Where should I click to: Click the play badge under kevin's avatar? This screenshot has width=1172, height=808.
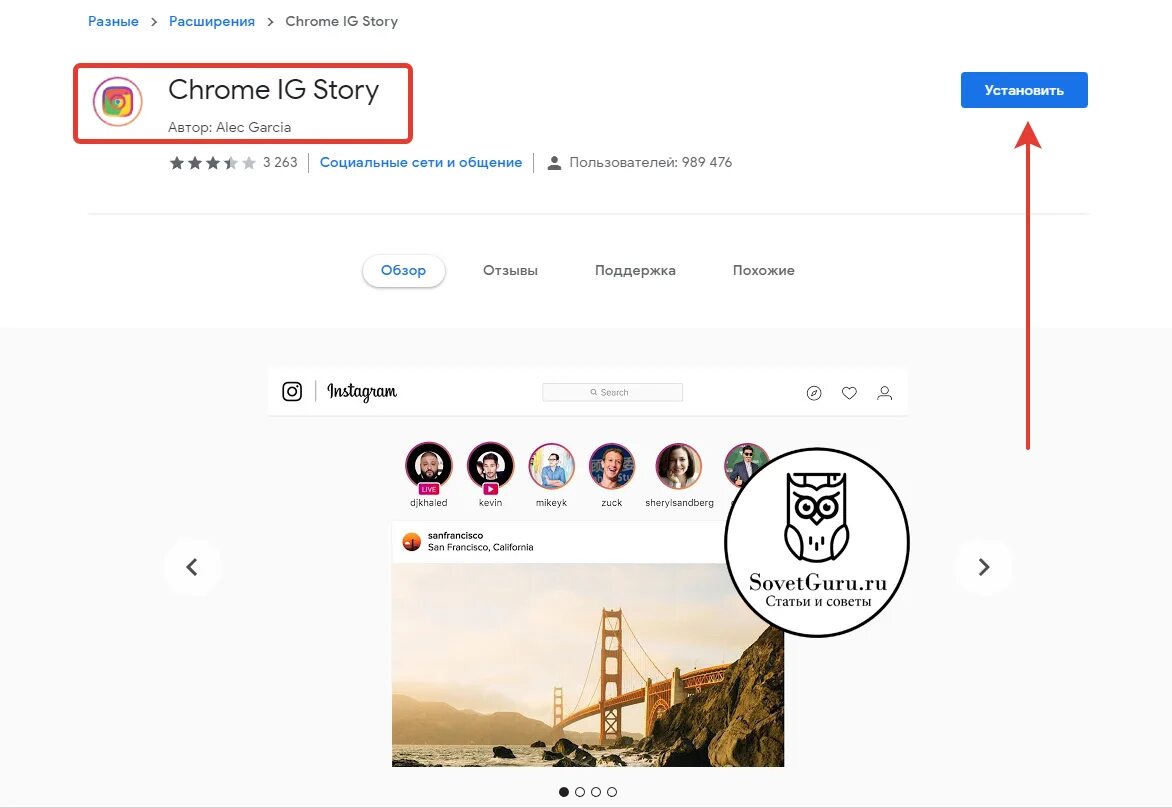pyautogui.click(x=490, y=490)
